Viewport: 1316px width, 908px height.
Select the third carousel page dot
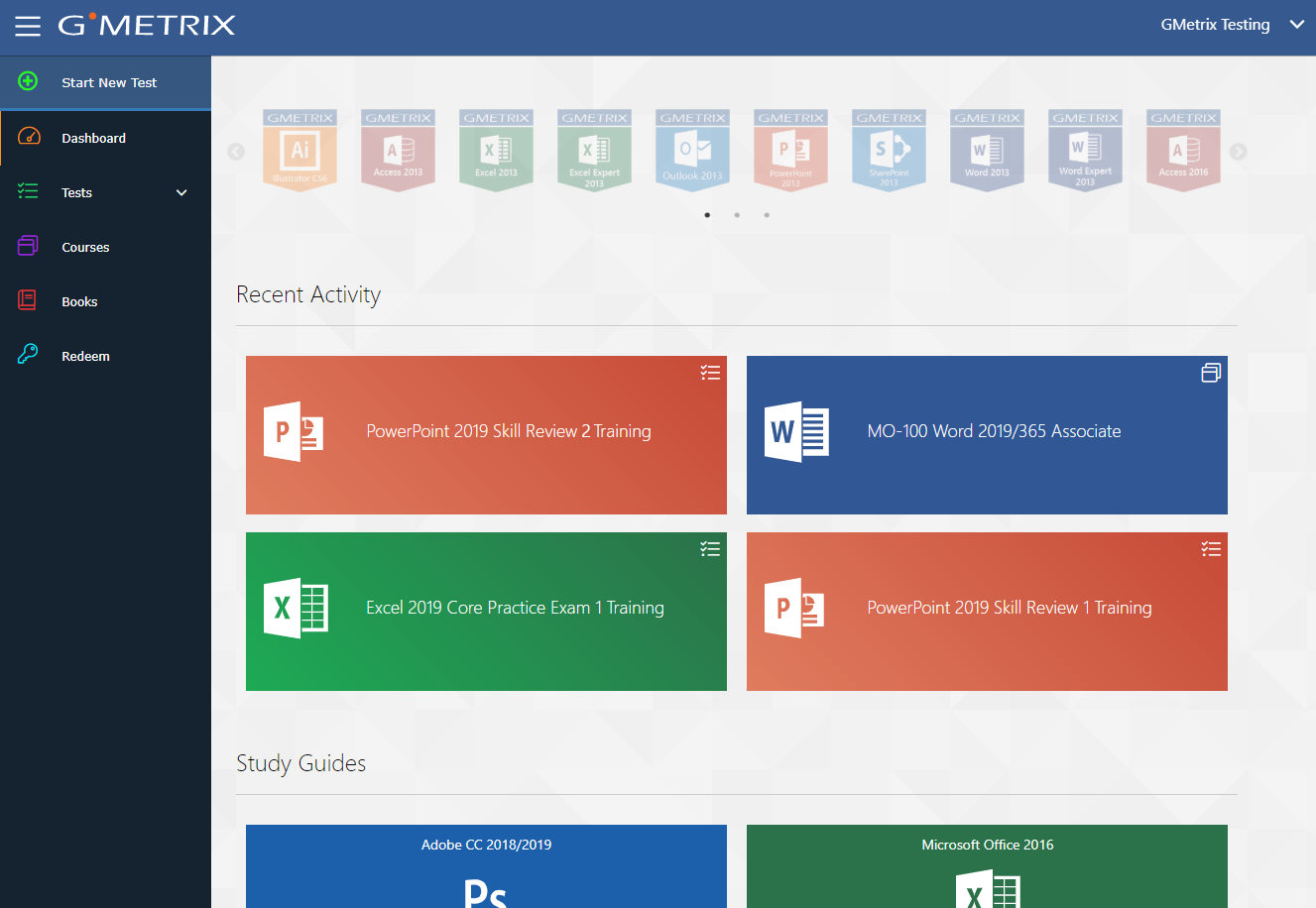click(x=767, y=215)
